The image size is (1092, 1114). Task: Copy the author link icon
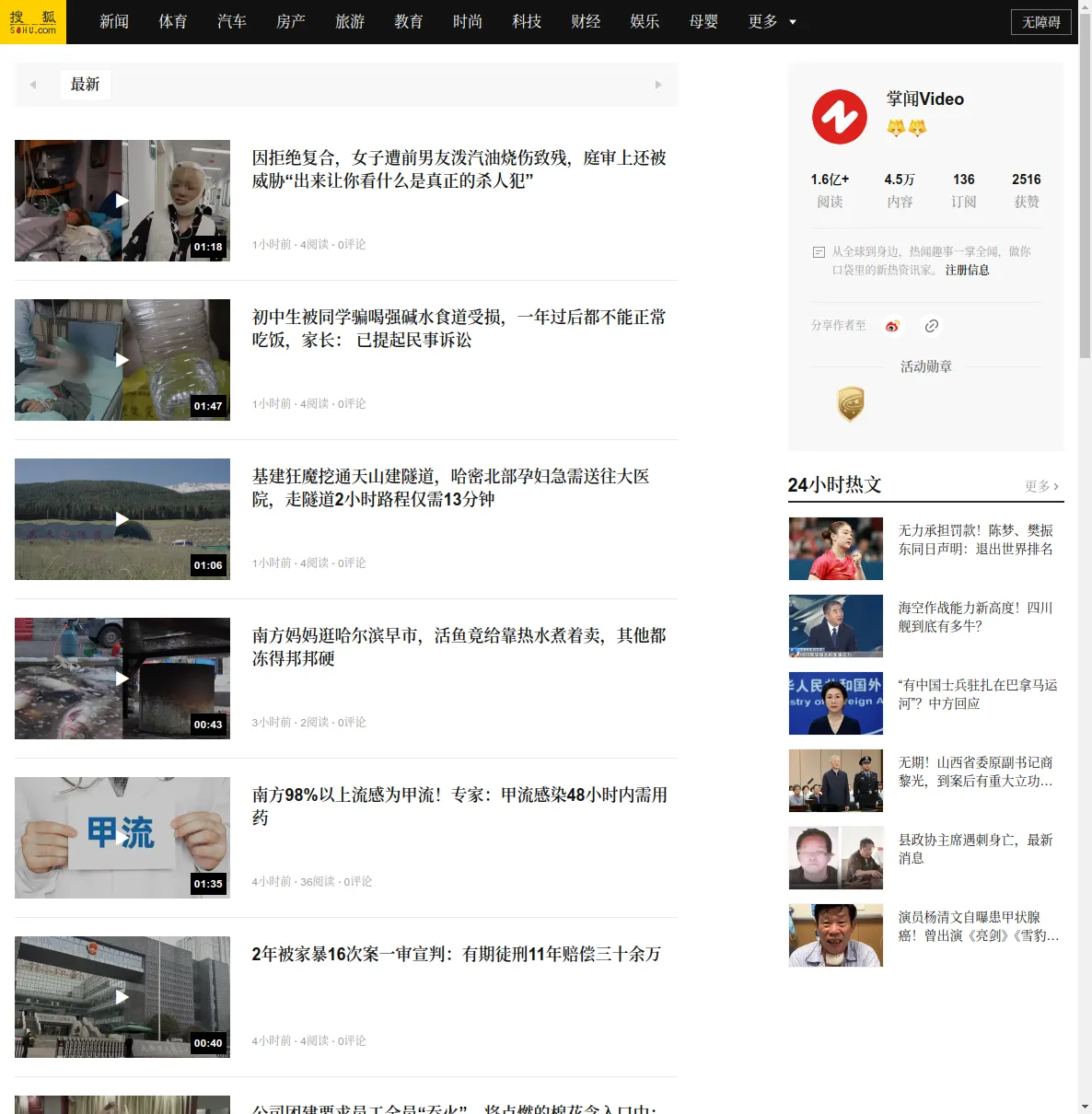click(932, 326)
